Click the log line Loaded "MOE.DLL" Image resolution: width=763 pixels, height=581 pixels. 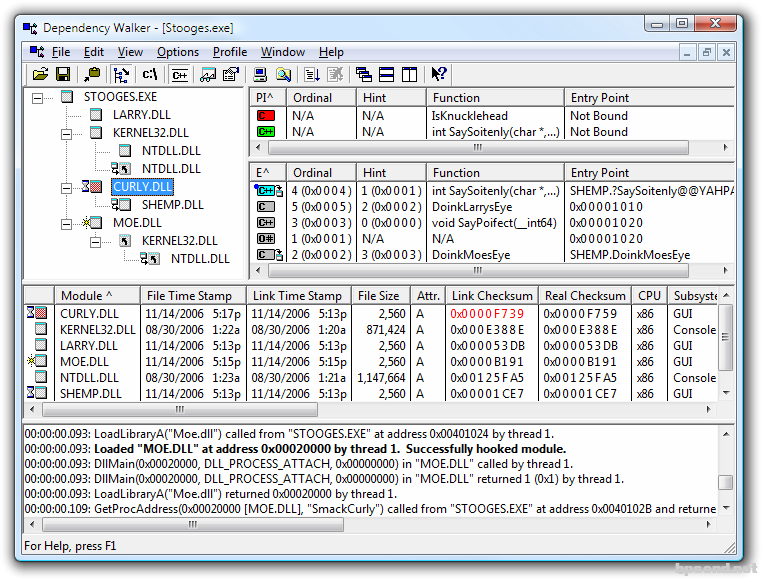pos(330,449)
